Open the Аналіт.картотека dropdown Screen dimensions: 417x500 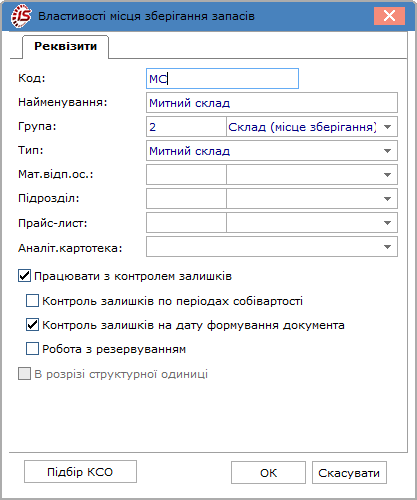[387, 247]
